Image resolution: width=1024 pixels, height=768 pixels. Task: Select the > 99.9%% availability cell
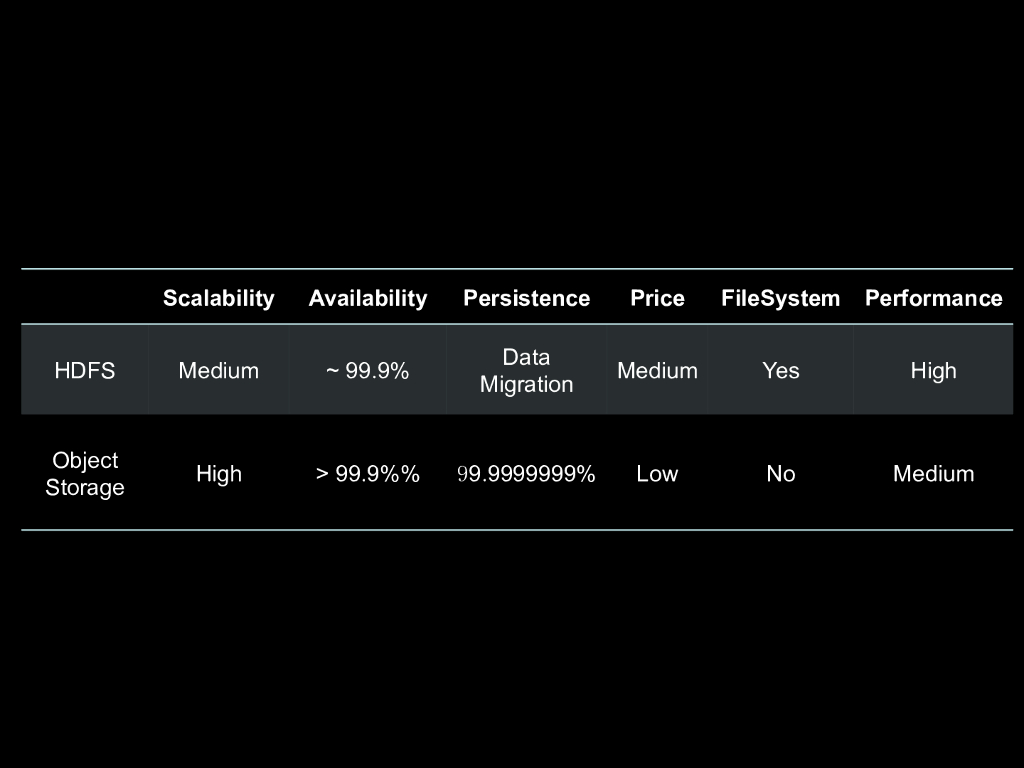click(367, 474)
